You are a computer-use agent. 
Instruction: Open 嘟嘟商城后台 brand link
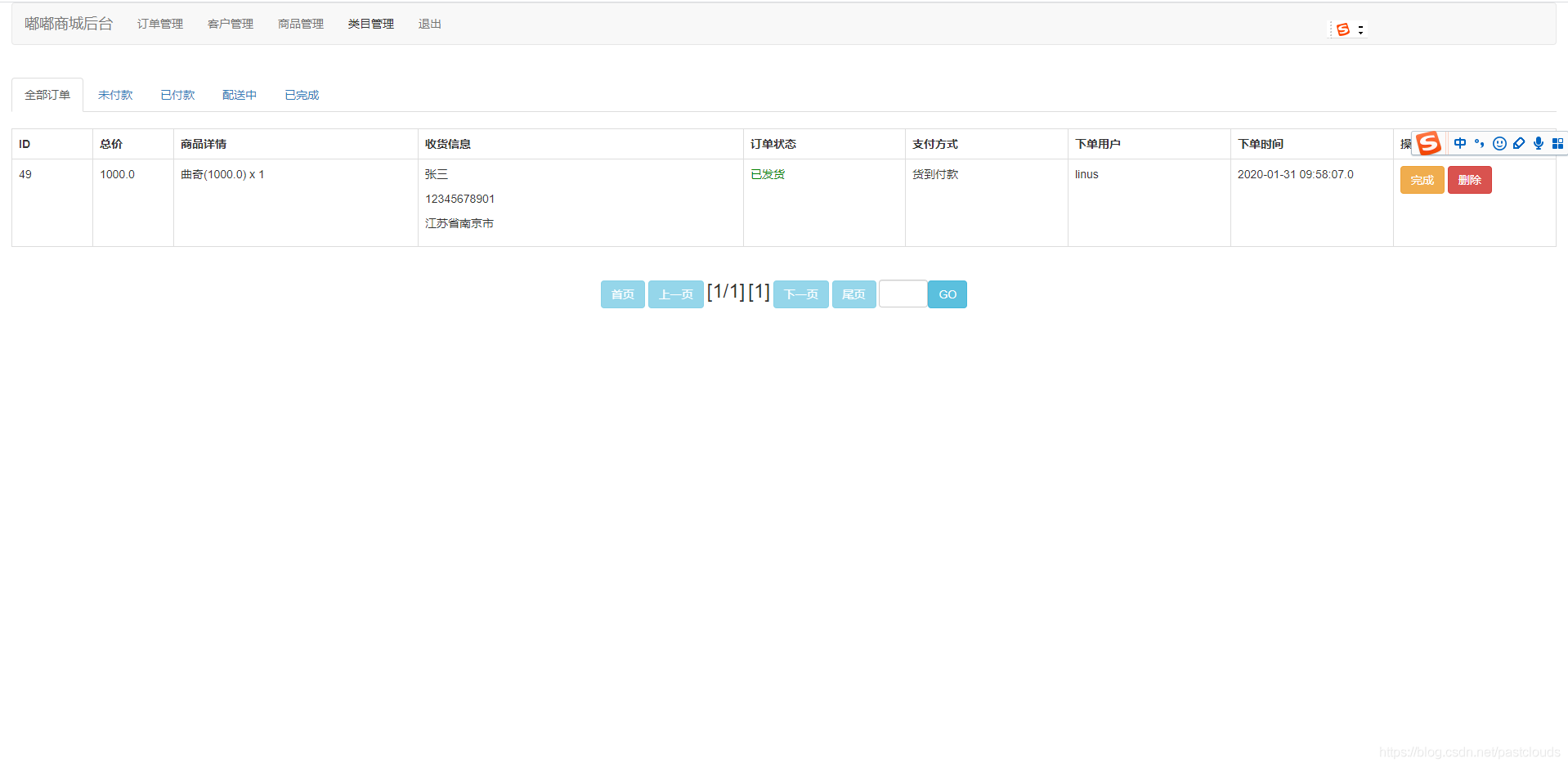point(69,24)
